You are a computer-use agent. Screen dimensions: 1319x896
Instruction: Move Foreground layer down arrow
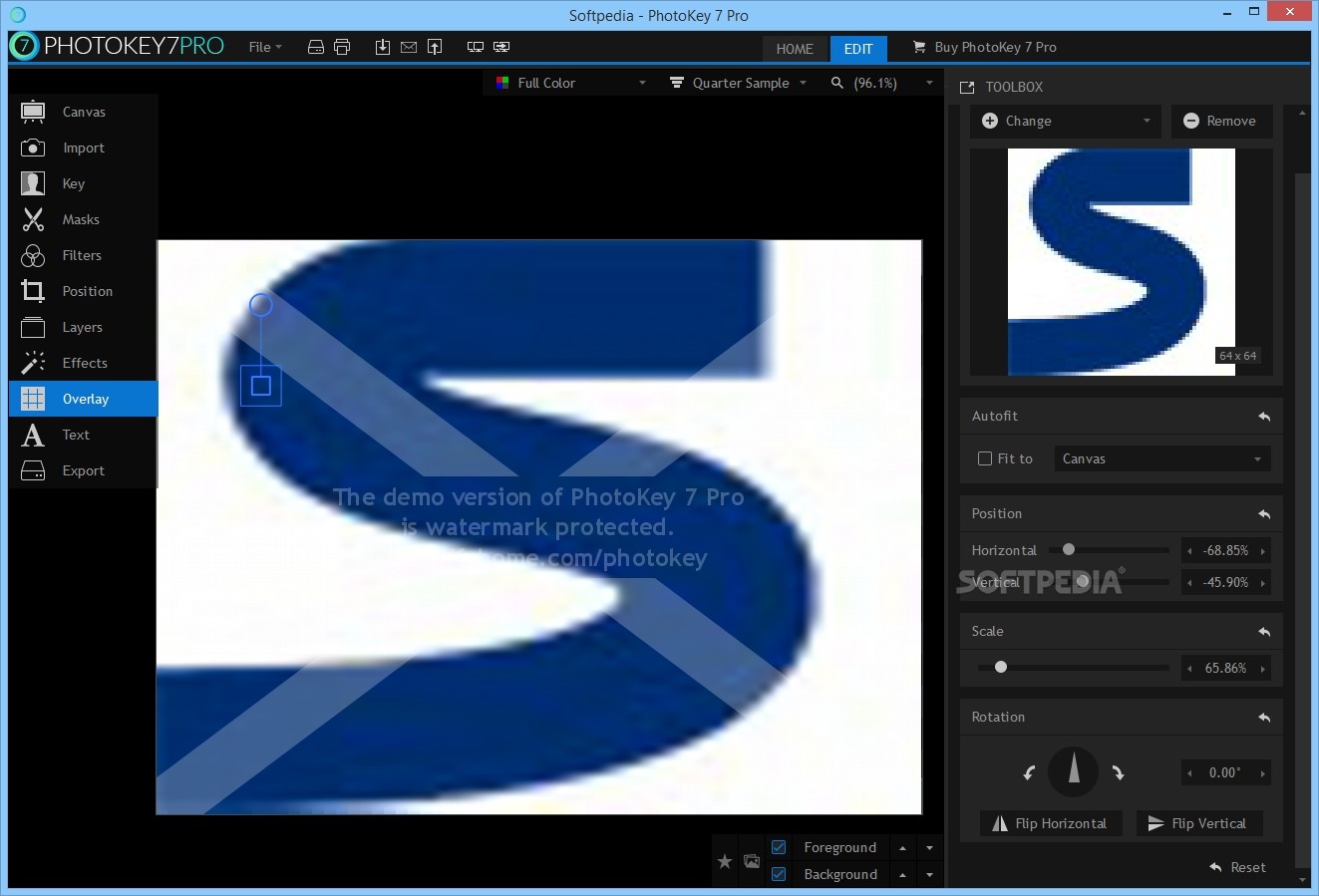[929, 847]
